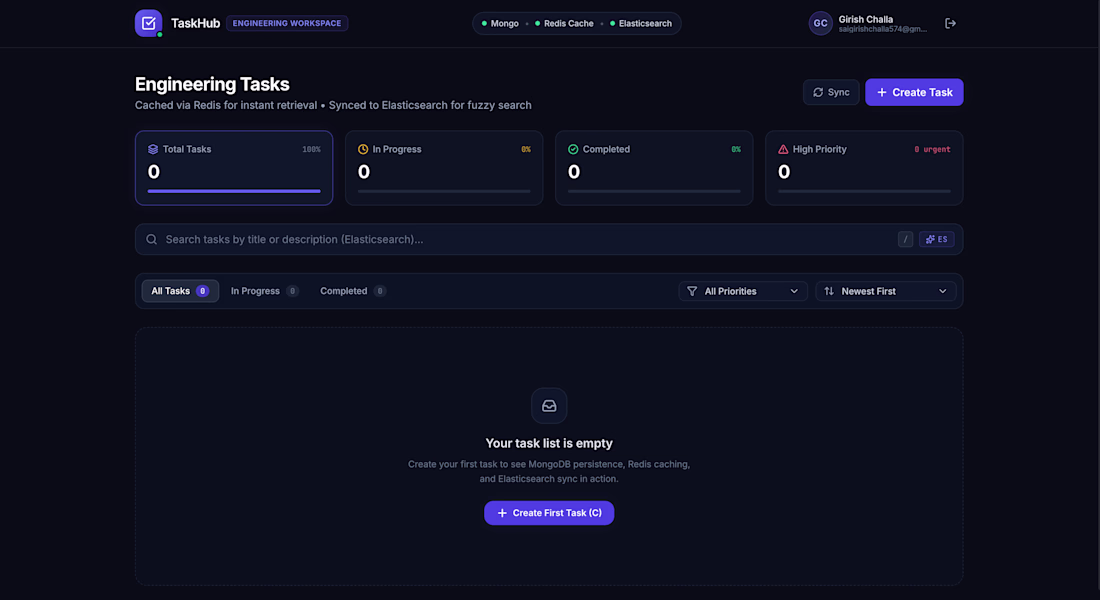Click the Completed checkmark circle icon
The height and width of the screenshot is (600, 1100).
[573, 149]
